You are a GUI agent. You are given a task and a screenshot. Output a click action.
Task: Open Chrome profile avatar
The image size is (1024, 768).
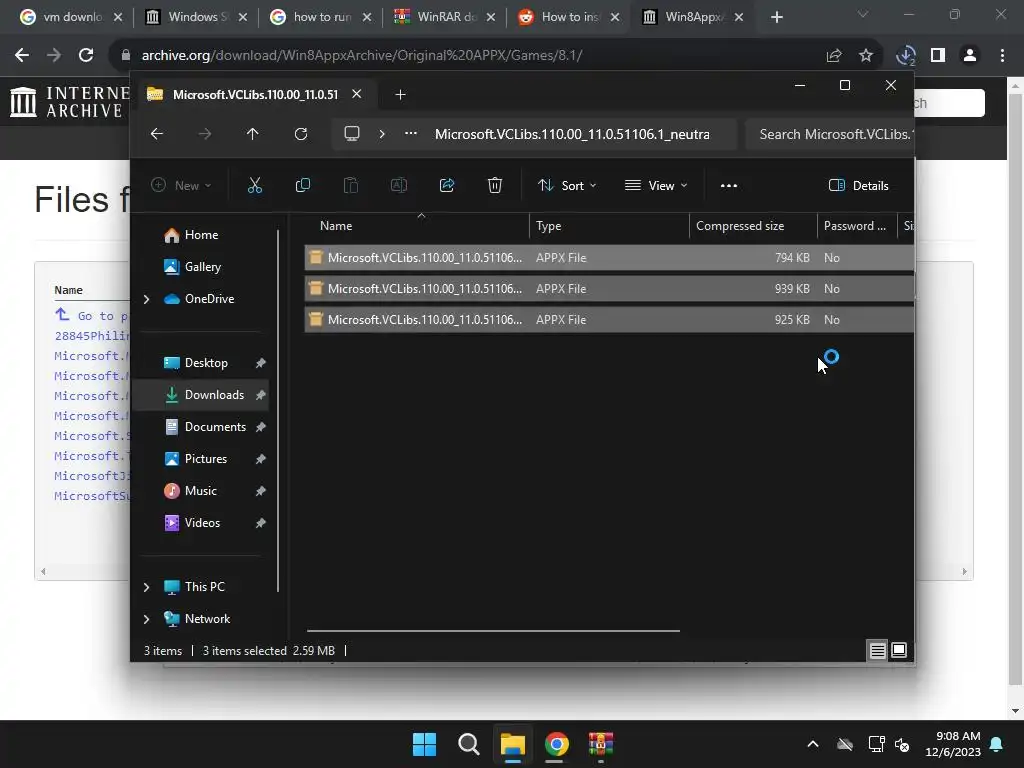pyautogui.click(x=970, y=56)
